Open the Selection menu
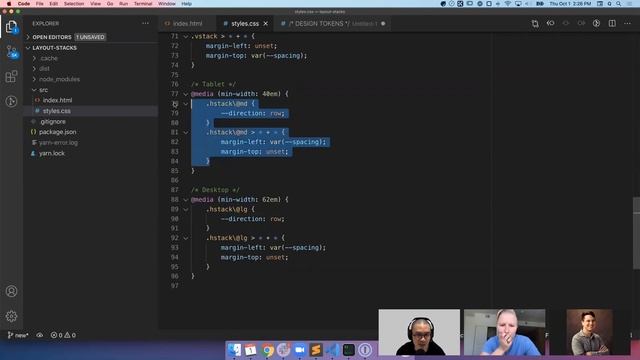The image size is (640, 360). (x=74, y=4)
